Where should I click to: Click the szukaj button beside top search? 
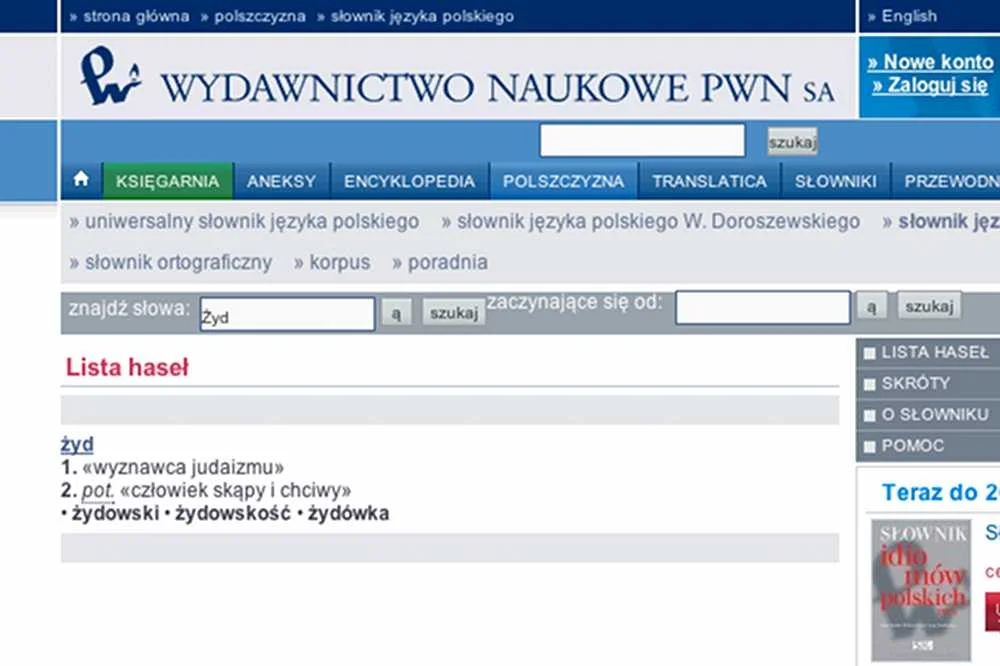(x=792, y=142)
